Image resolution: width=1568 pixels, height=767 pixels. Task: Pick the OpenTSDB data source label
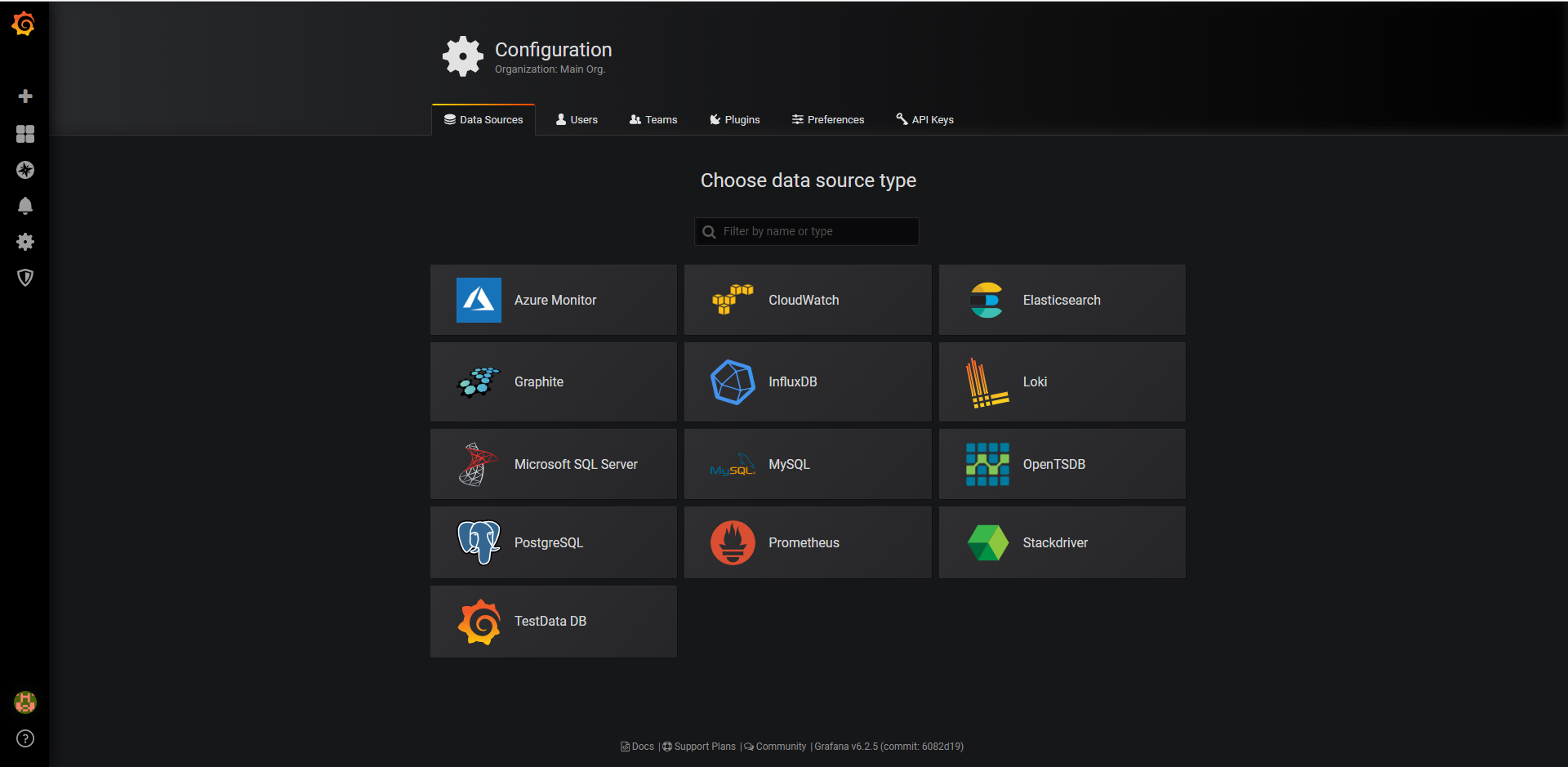pyautogui.click(x=1054, y=465)
